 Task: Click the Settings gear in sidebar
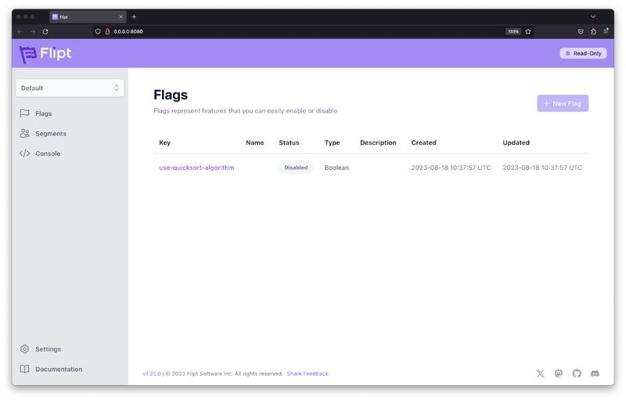coord(25,349)
